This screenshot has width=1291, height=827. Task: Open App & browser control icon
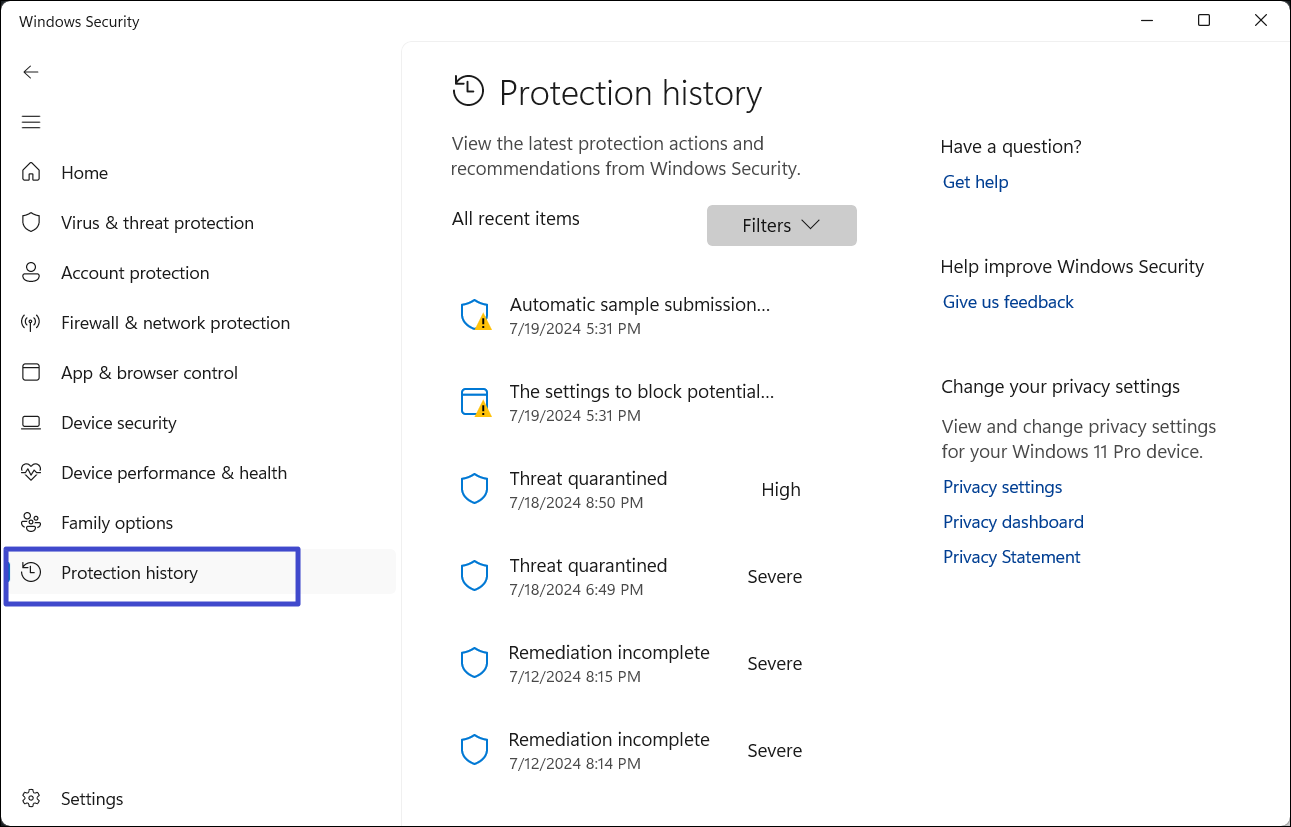31,372
